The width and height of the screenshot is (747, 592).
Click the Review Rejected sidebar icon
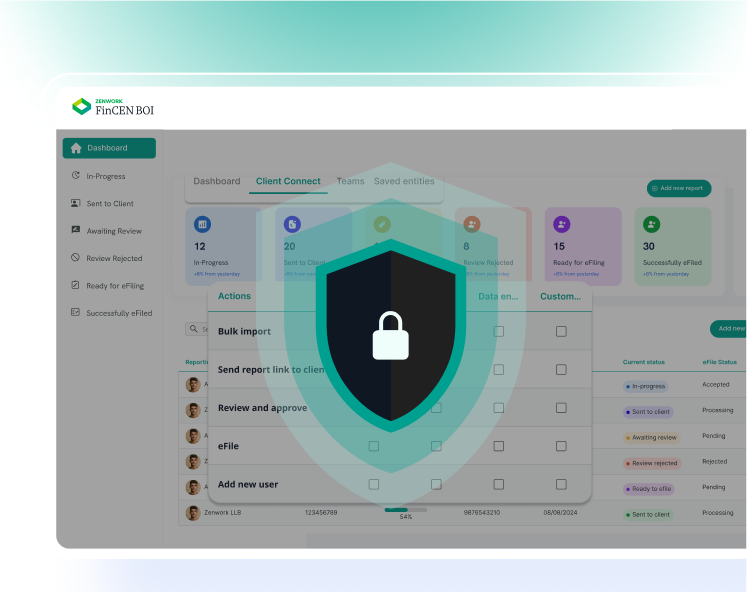click(75, 257)
